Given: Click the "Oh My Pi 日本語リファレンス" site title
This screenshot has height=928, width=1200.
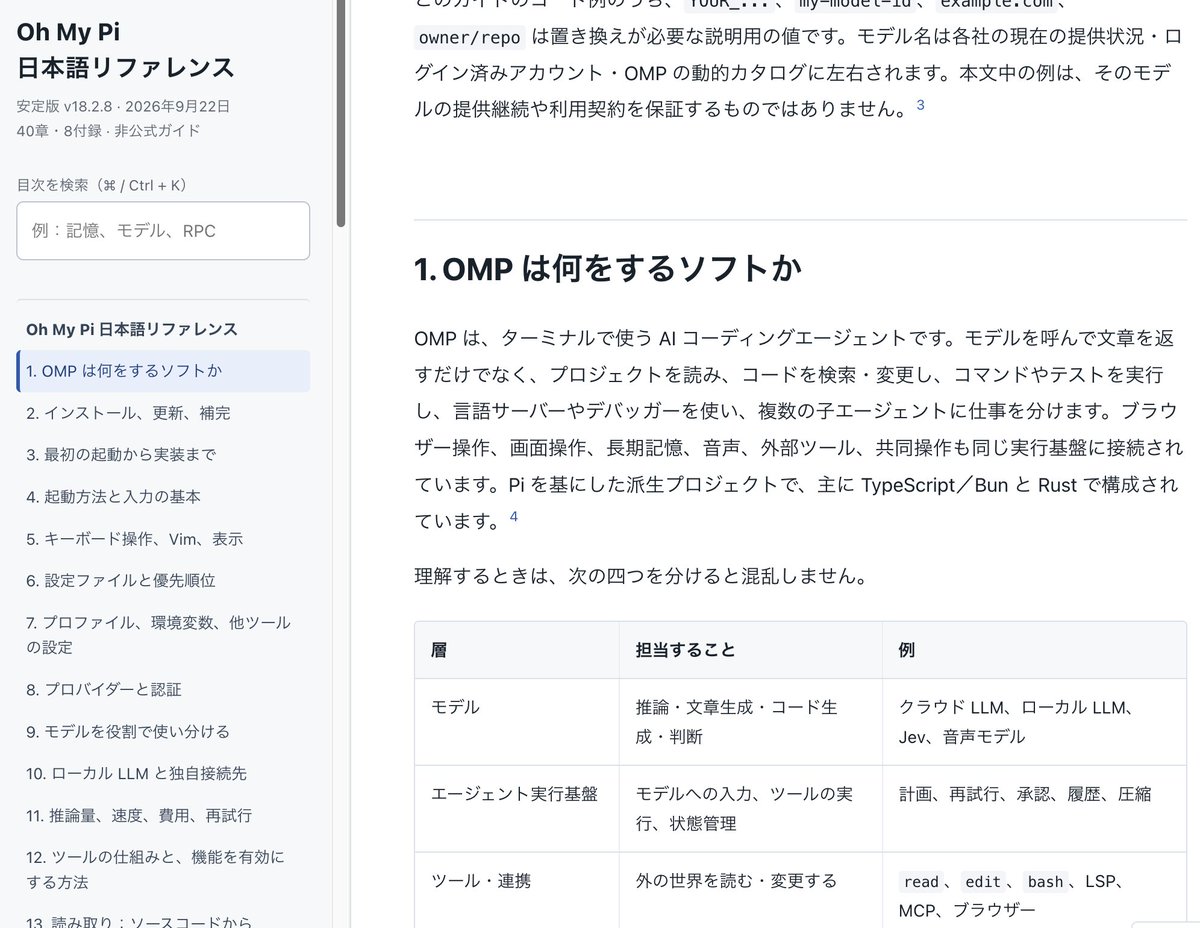Looking at the screenshot, I should [126, 49].
